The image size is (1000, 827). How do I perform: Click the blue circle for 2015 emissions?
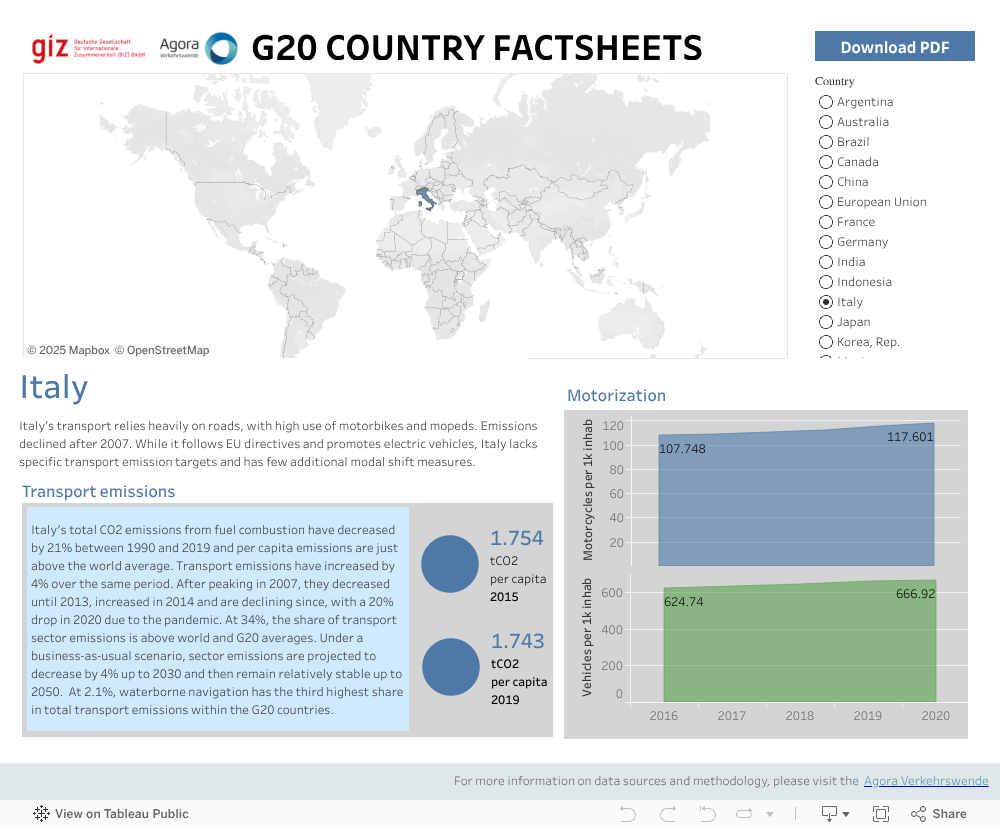coord(450,564)
